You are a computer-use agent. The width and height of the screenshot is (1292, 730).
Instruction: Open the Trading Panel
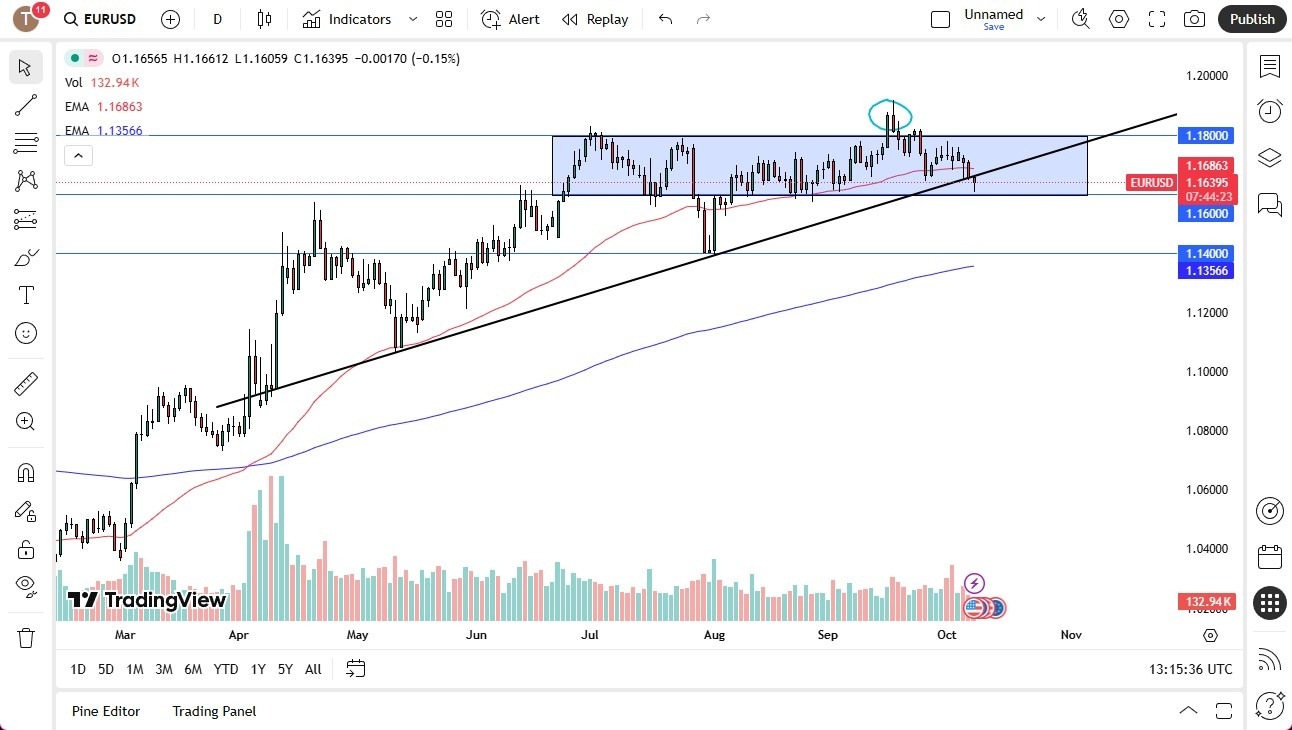213,711
